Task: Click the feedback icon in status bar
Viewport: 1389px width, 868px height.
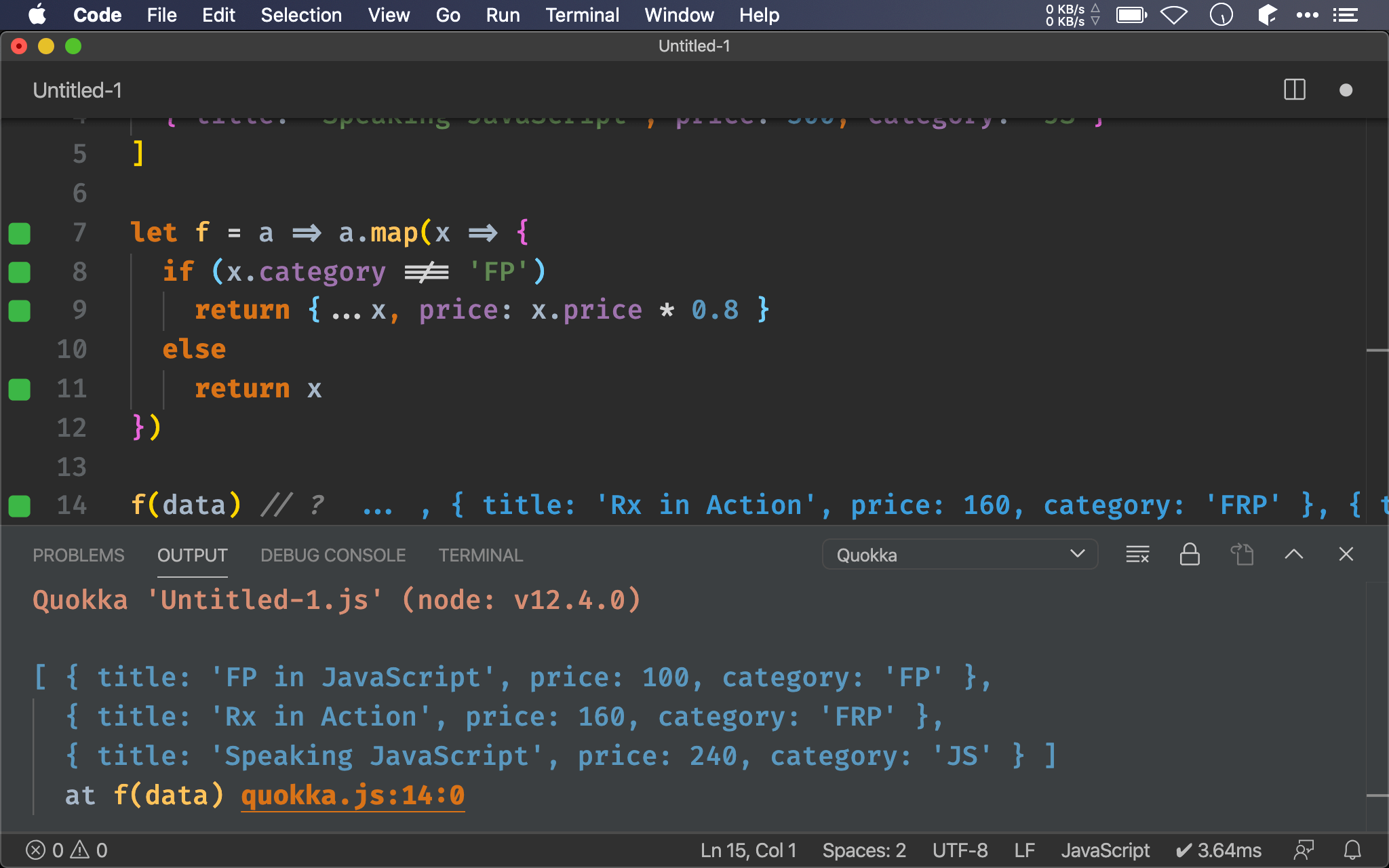Action: [x=1304, y=850]
